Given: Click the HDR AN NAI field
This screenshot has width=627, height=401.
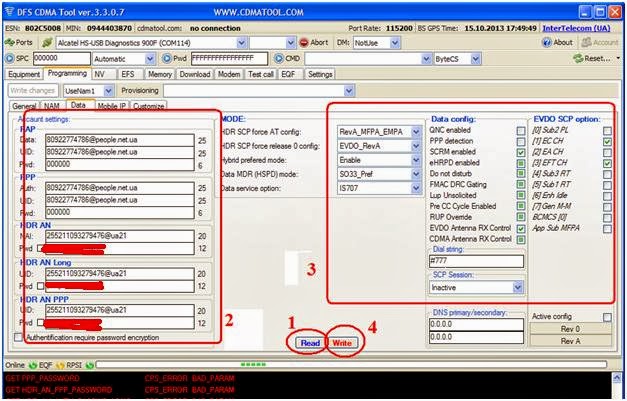Looking at the screenshot, I should pos(120,236).
